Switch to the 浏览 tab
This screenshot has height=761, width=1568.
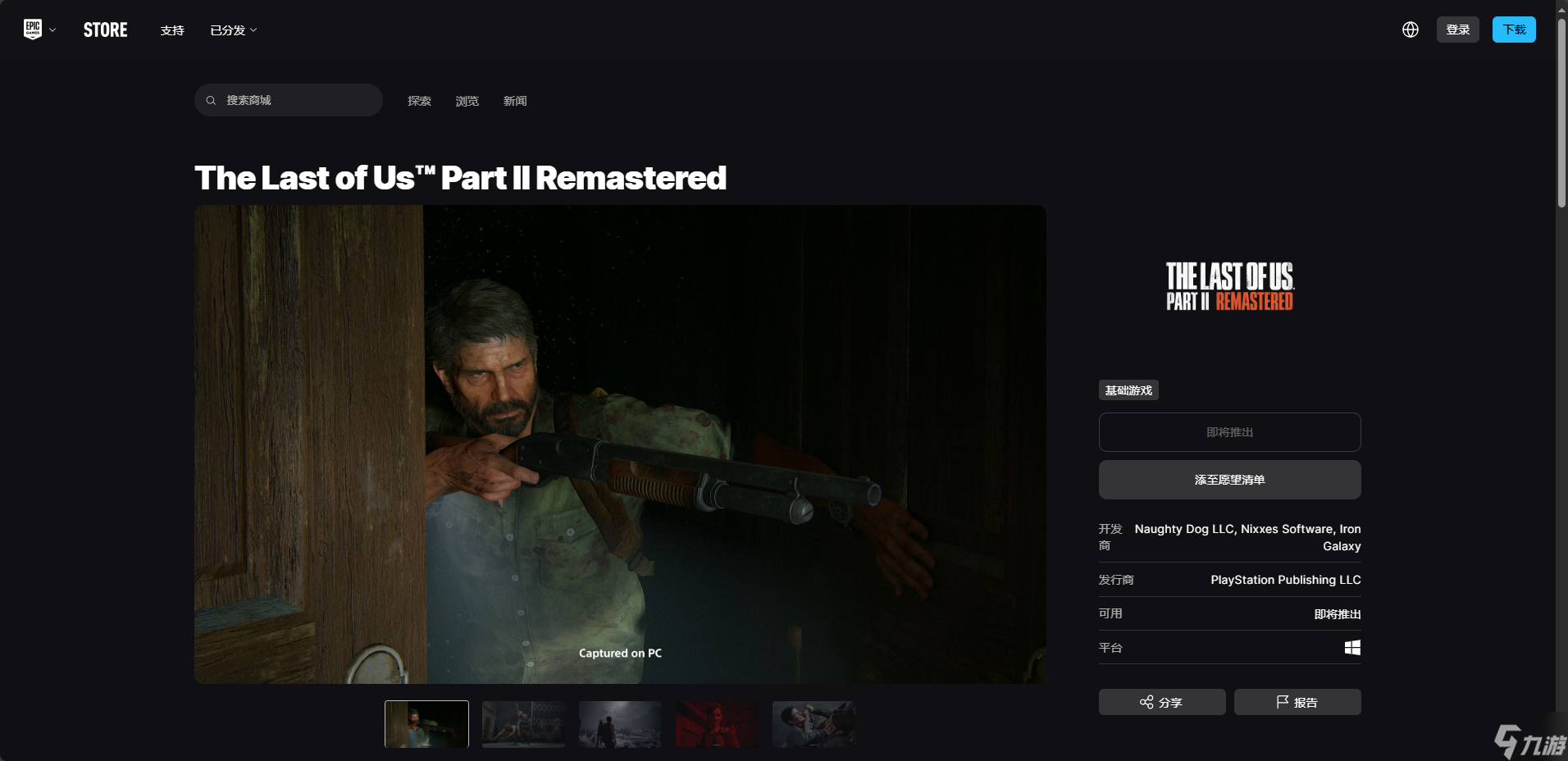coord(467,101)
